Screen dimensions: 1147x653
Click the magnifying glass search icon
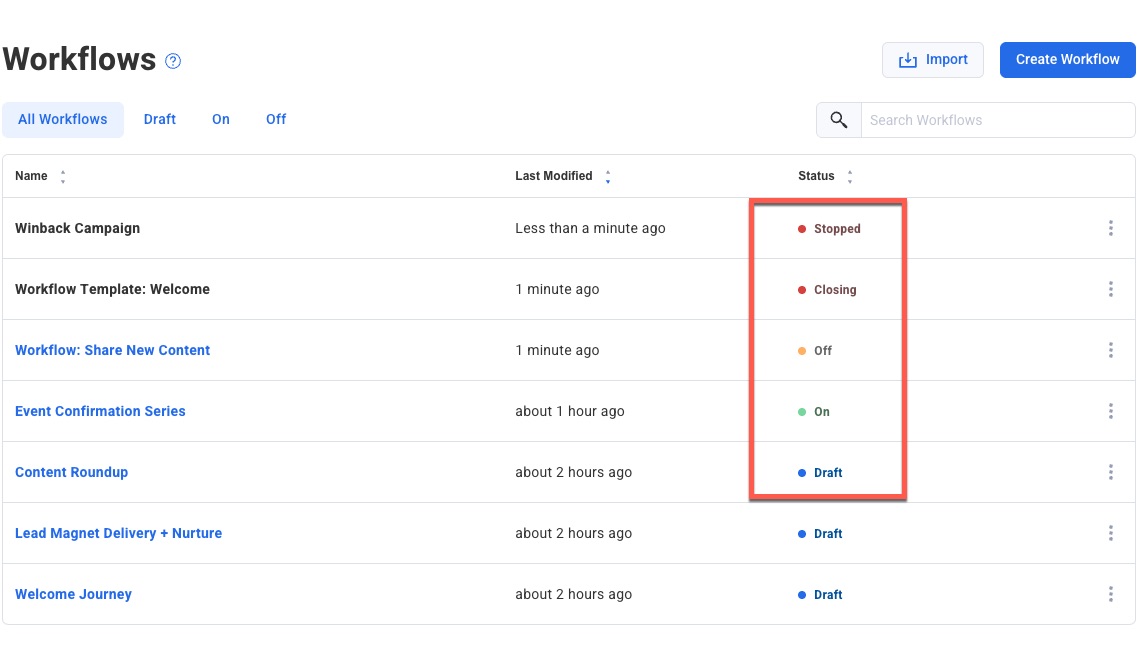838,120
